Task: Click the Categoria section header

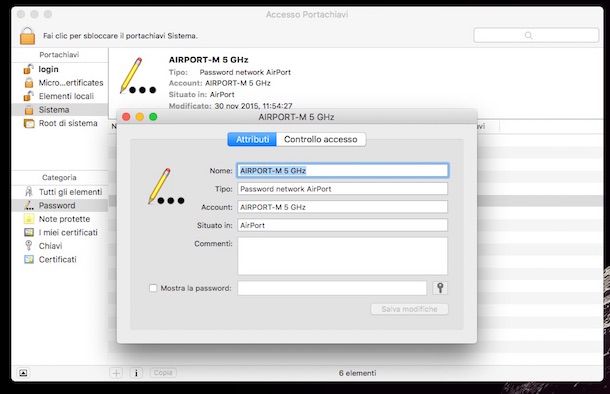Action: pyautogui.click(x=59, y=177)
